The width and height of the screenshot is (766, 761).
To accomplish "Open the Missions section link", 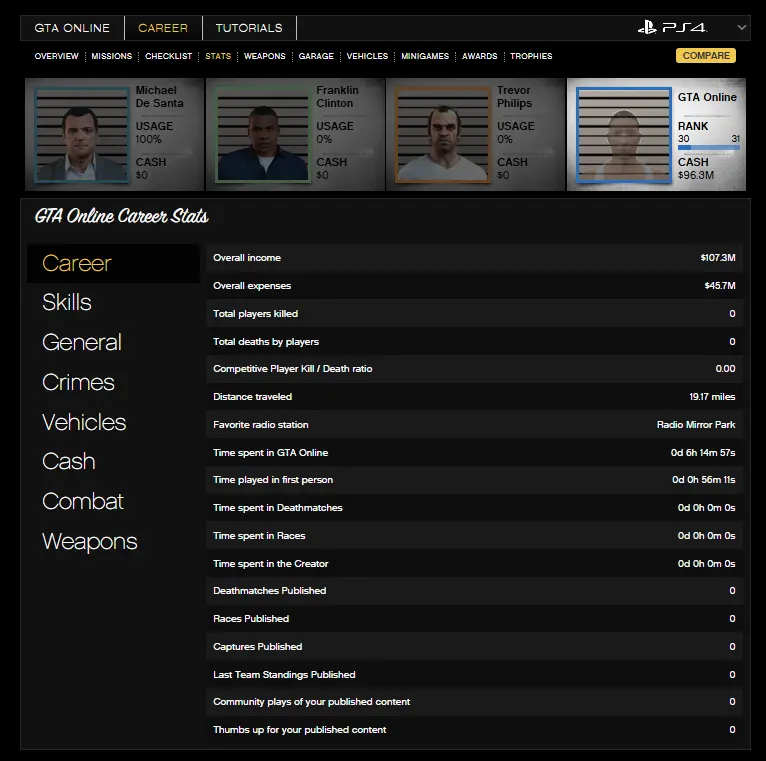I will [111, 56].
